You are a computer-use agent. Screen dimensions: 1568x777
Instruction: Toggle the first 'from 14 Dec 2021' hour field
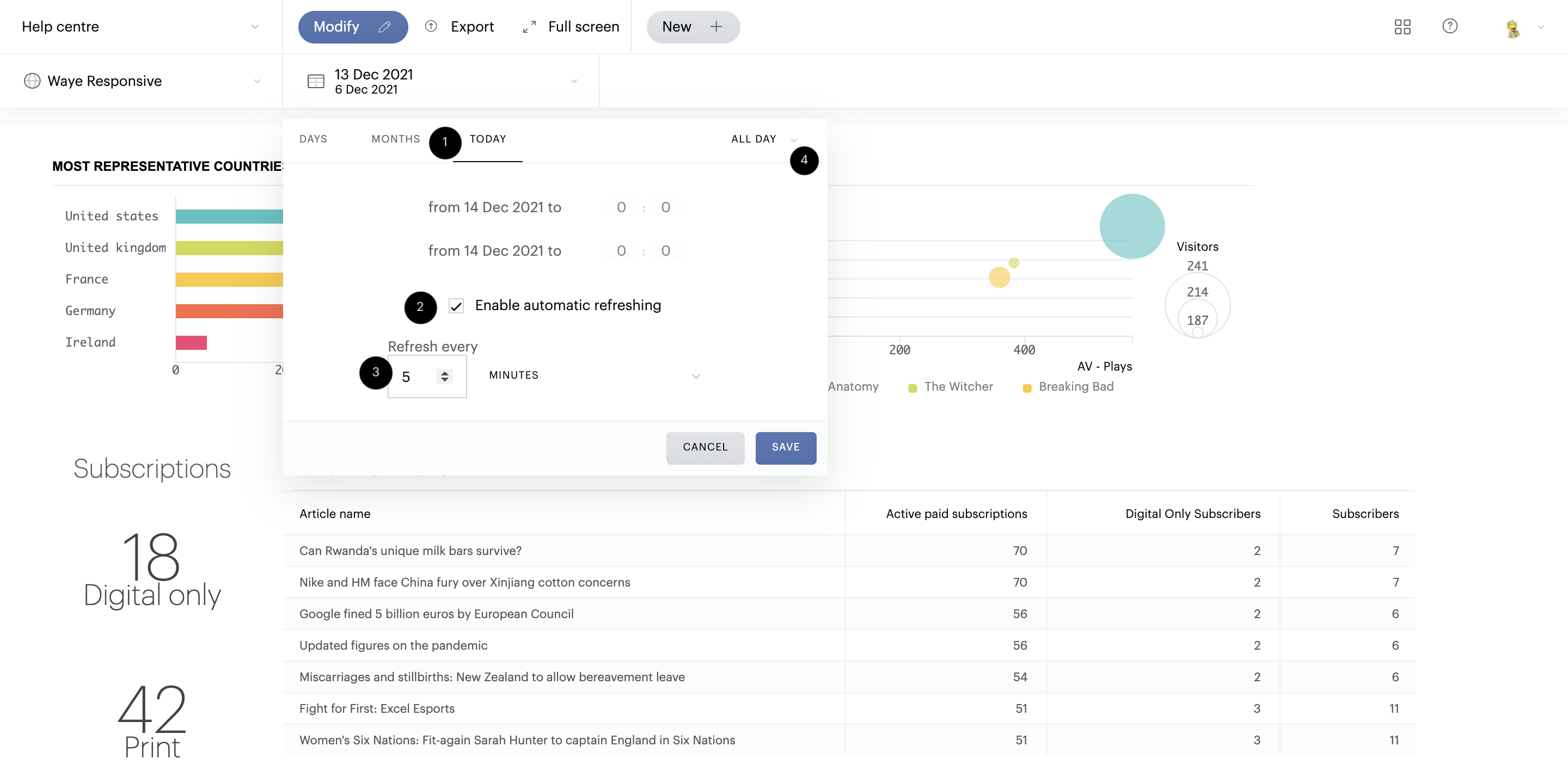click(x=621, y=207)
